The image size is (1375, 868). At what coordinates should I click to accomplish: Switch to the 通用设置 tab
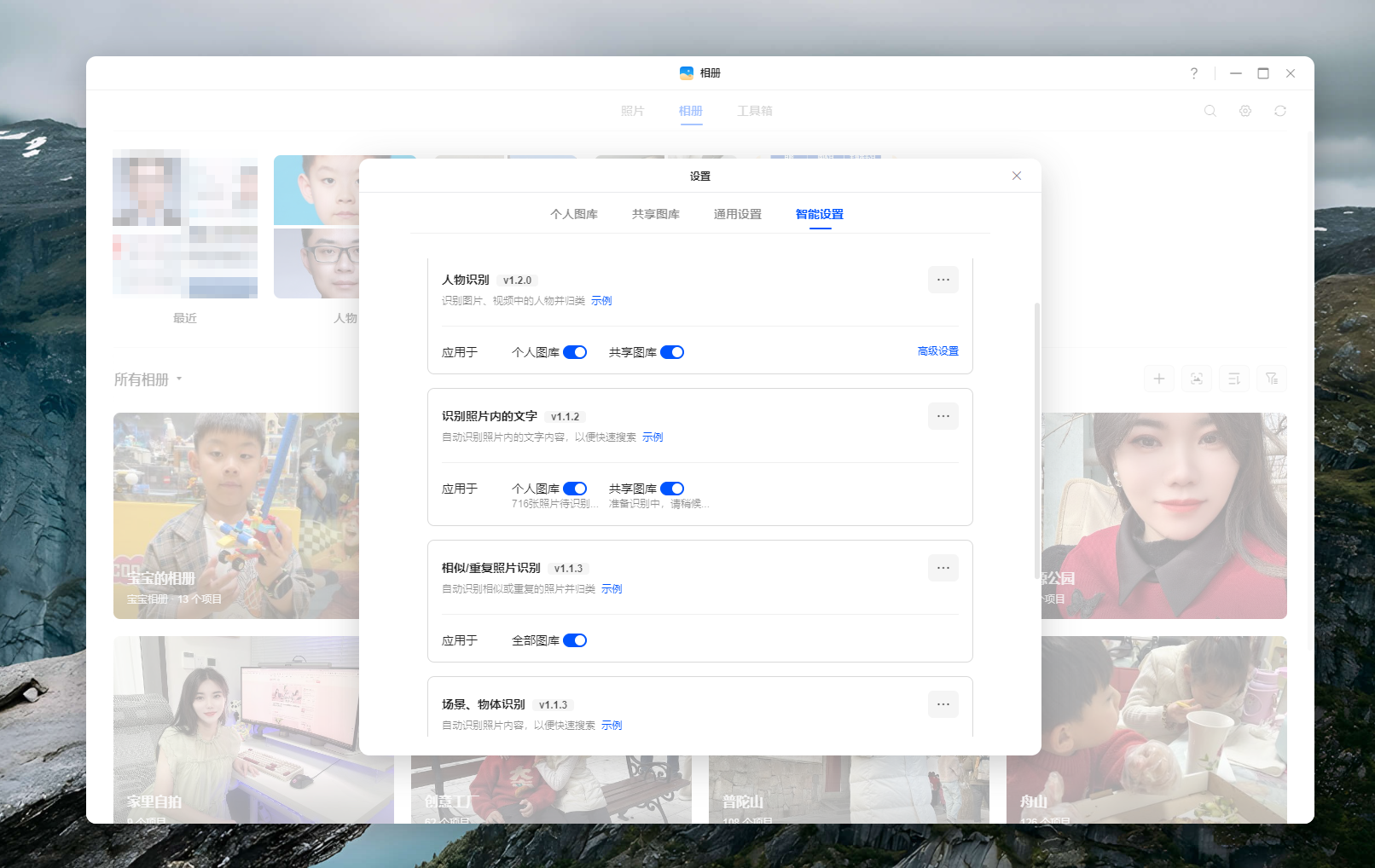click(738, 214)
